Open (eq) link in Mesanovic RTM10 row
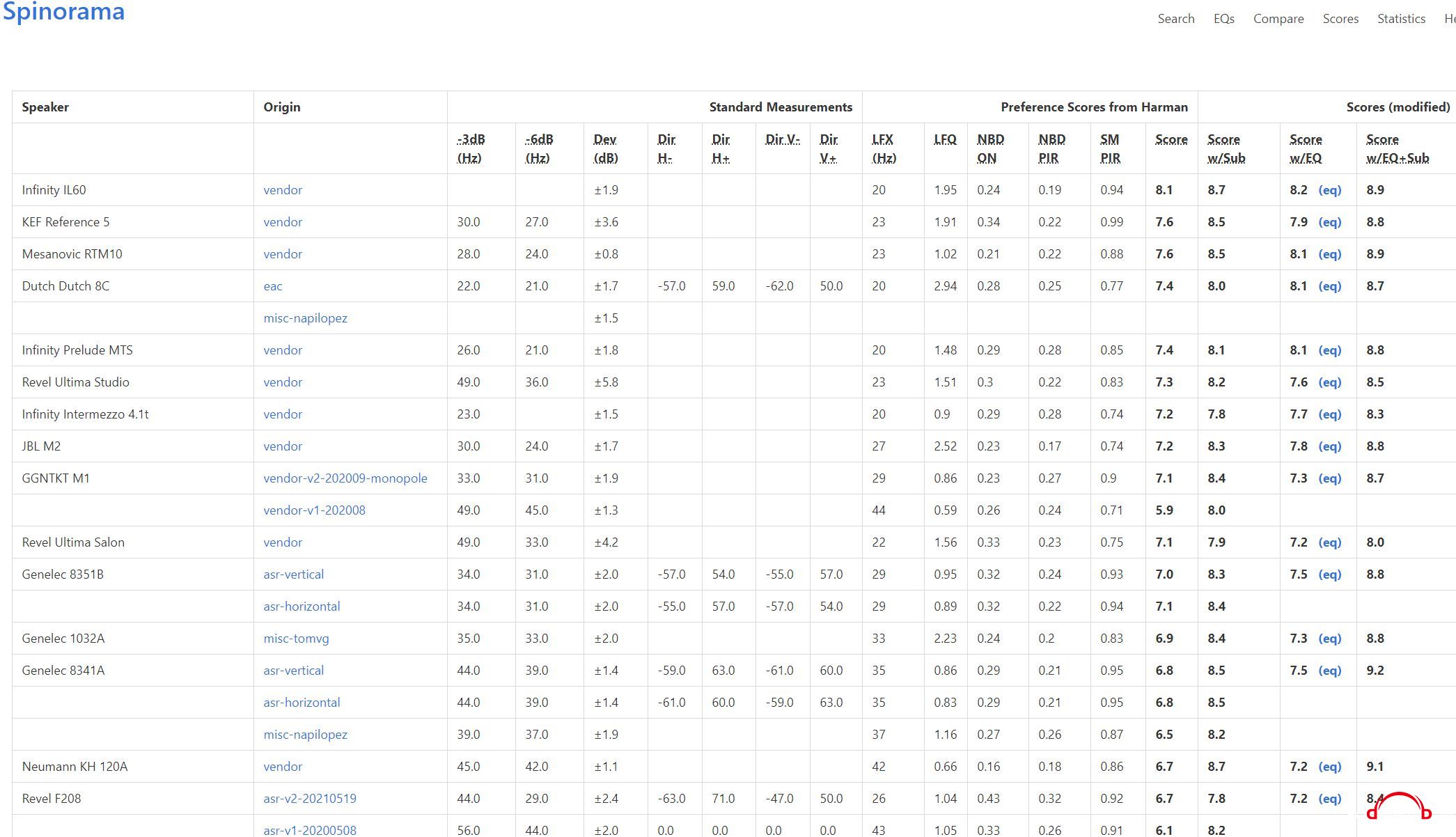The height and width of the screenshot is (837, 1456). click(1329, 254)
